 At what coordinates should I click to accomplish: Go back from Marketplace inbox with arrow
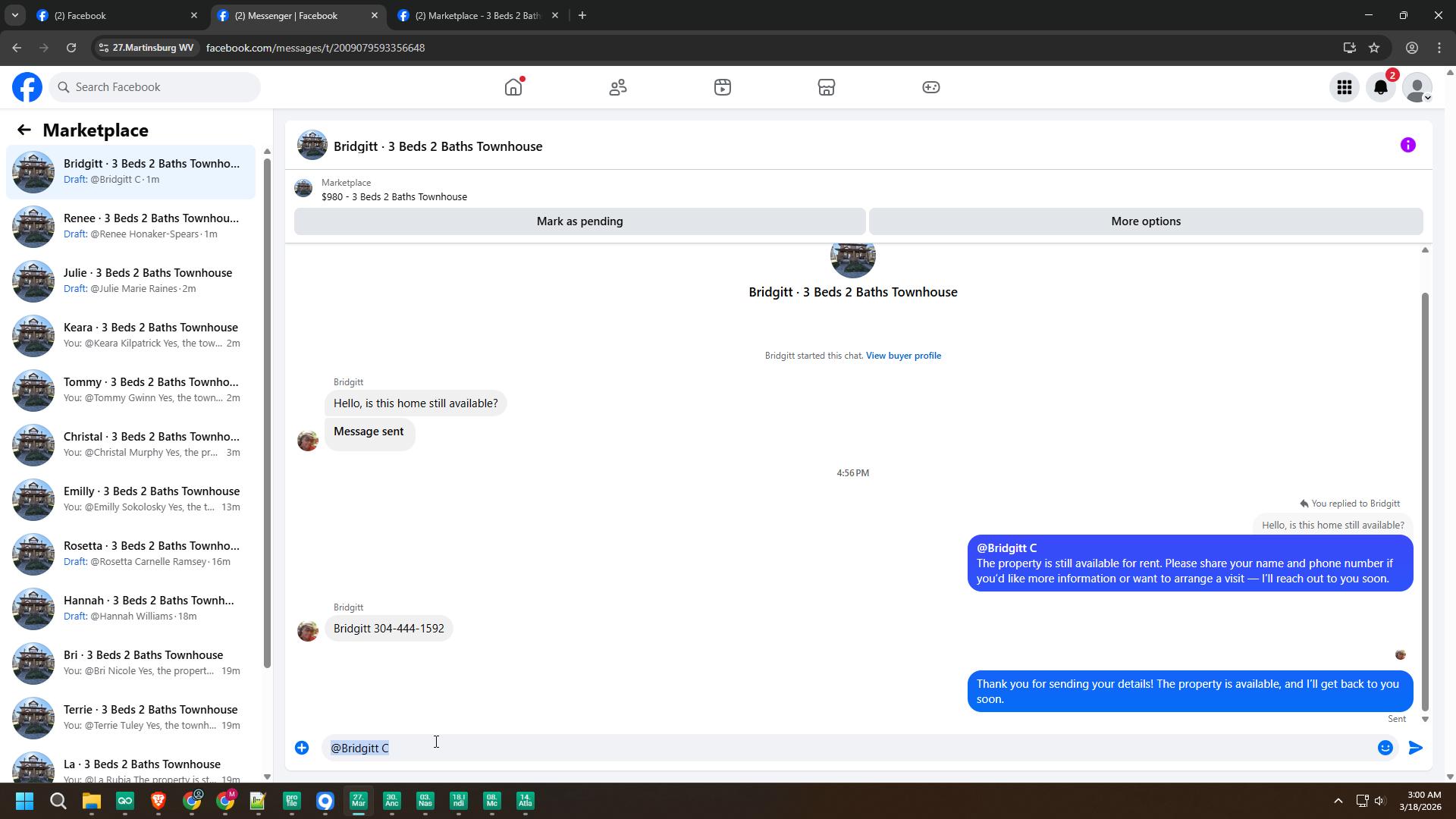[24, 130]
